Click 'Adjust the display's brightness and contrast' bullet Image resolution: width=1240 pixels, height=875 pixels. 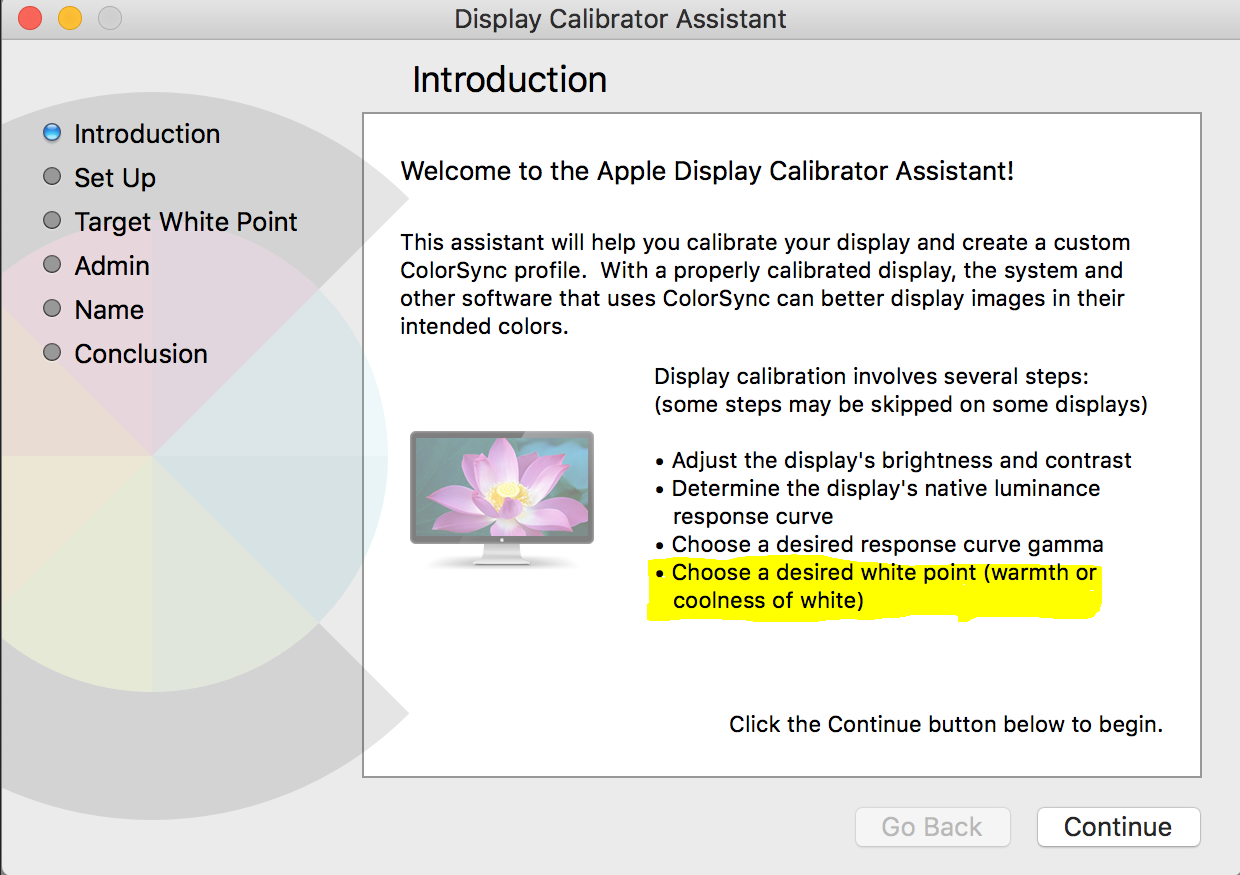pos(894,460)
